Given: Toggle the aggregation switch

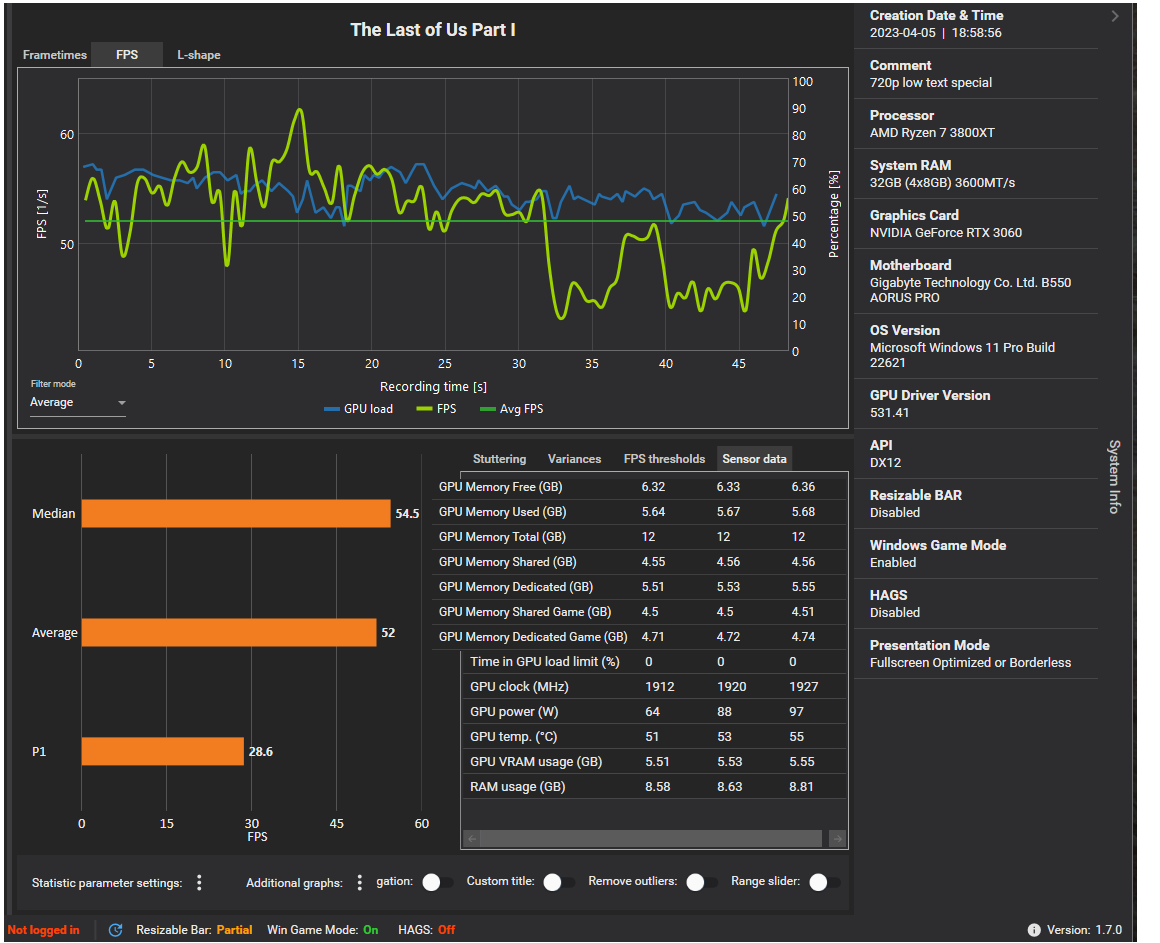Looking at the screenshot, I should pyautogui.click(x=437, y=882).
